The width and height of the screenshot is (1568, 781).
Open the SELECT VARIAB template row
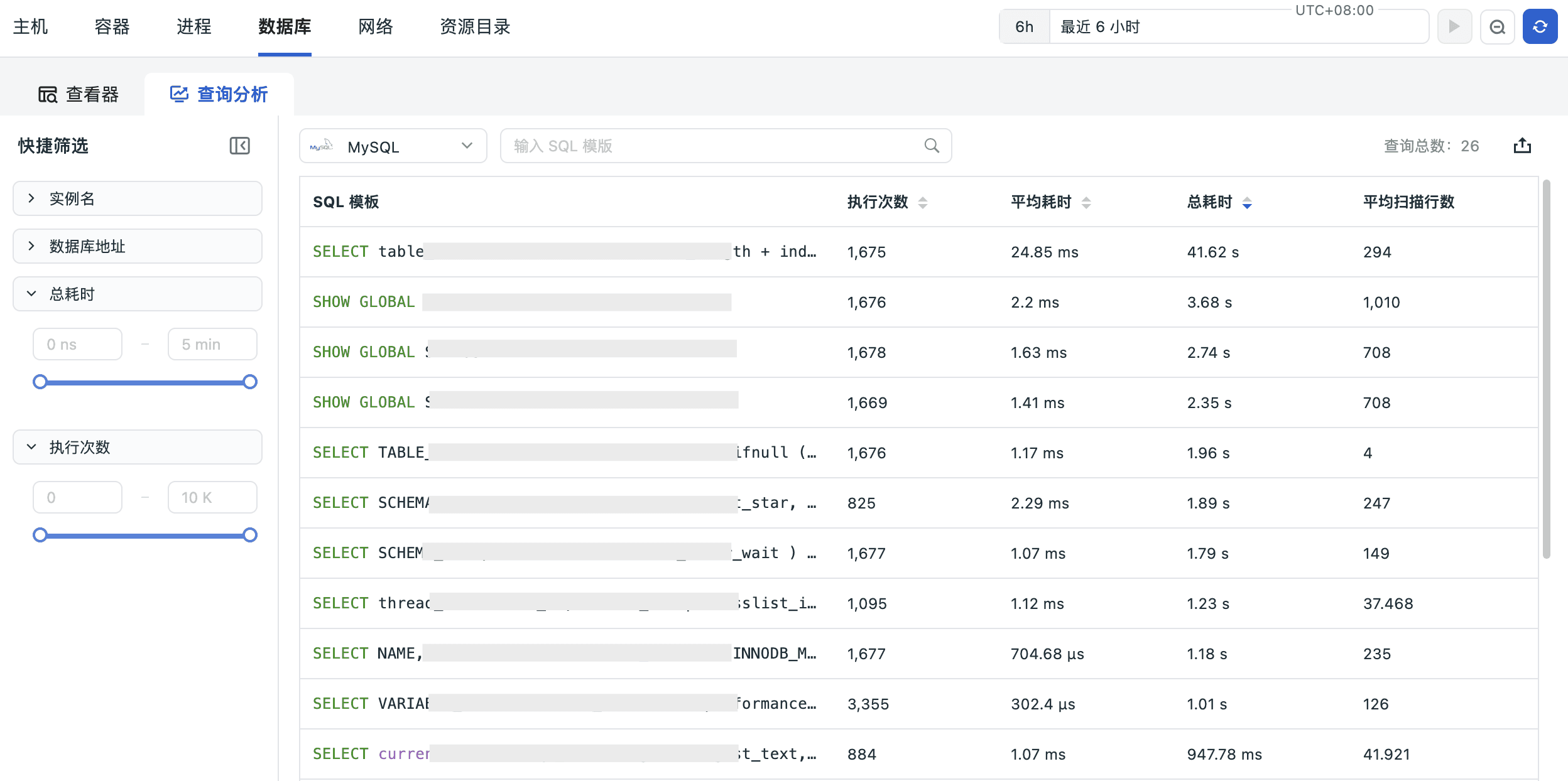[x=918, y=704]
